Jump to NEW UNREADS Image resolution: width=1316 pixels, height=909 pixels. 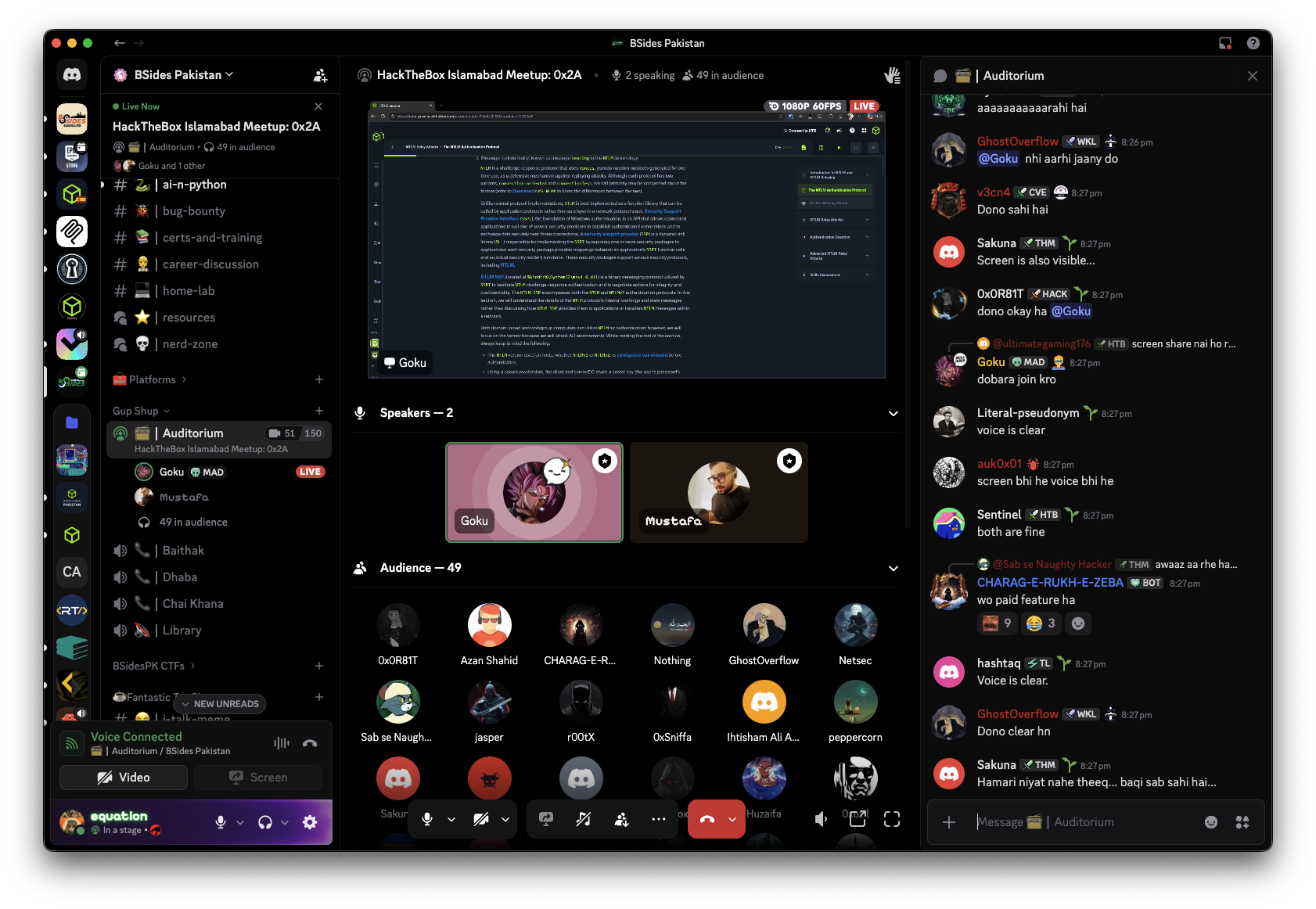[x=221, y=704]
